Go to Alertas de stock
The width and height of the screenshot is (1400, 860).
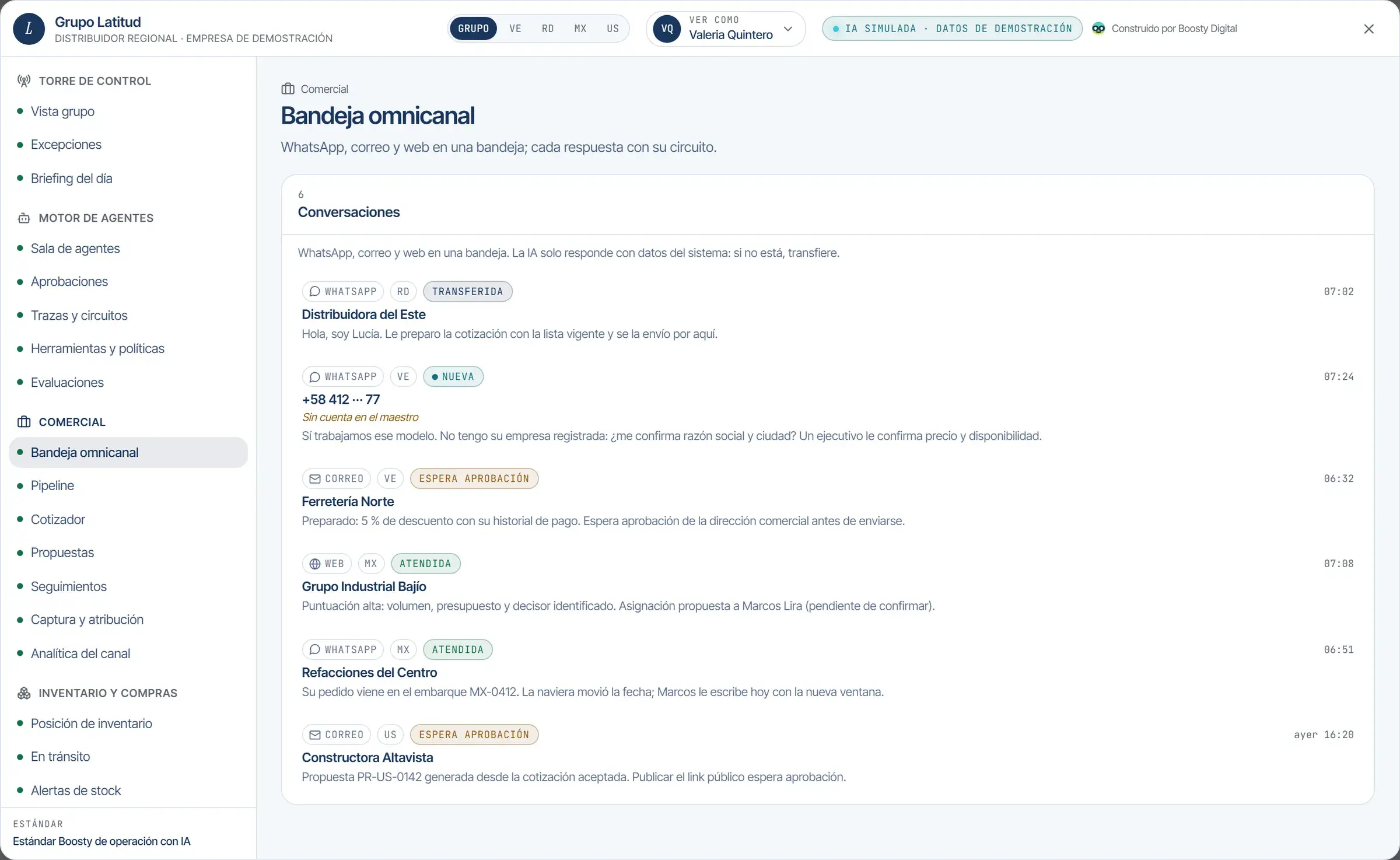(x=128, y=791)
